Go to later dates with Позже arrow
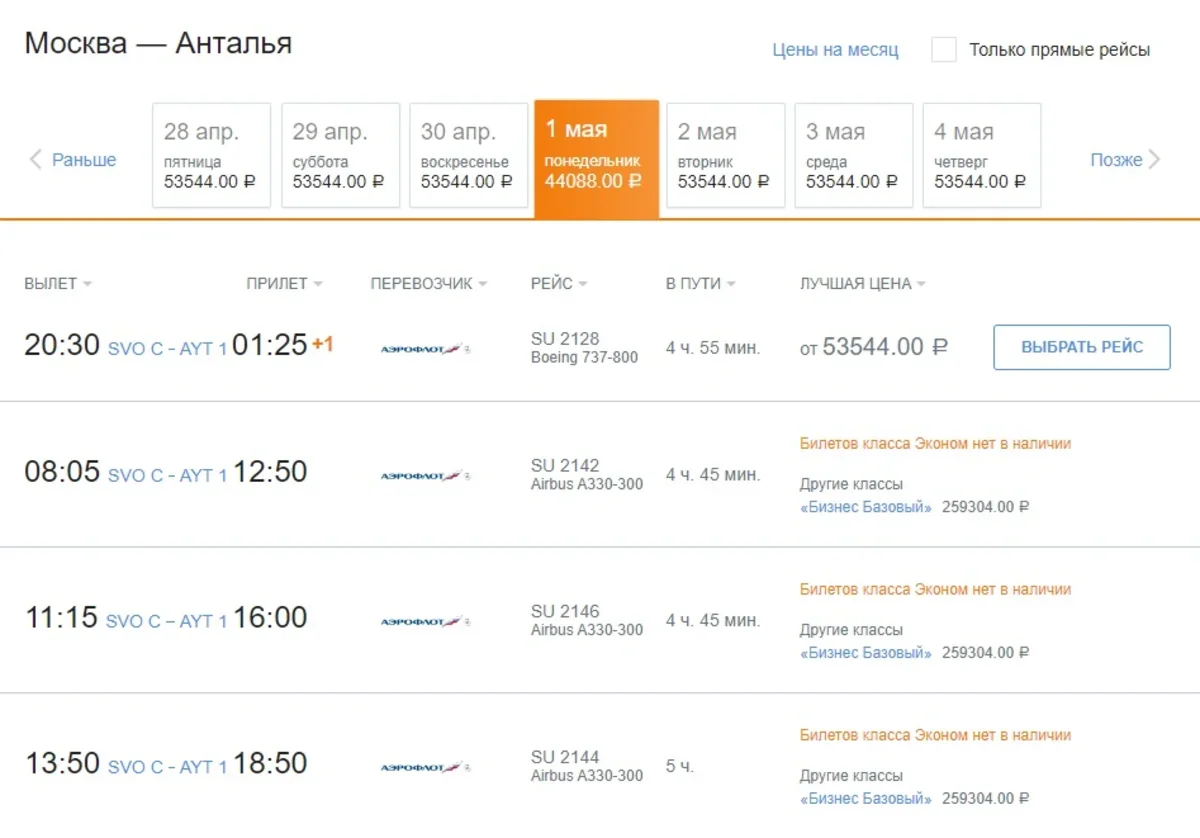Image resolution: width=1200 pixels, height=838 pixels. click(x=1125, y=160)
